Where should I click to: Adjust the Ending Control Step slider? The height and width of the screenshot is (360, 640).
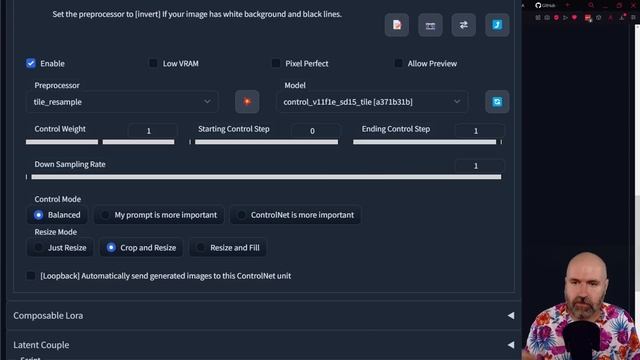tap(428, 142)
